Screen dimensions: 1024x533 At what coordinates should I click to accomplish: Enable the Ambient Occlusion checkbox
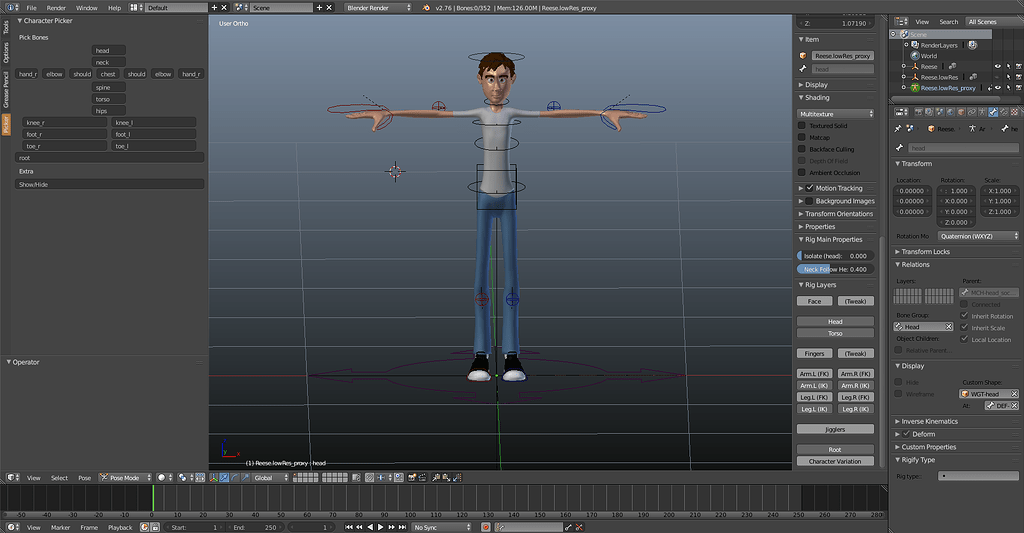801,172
